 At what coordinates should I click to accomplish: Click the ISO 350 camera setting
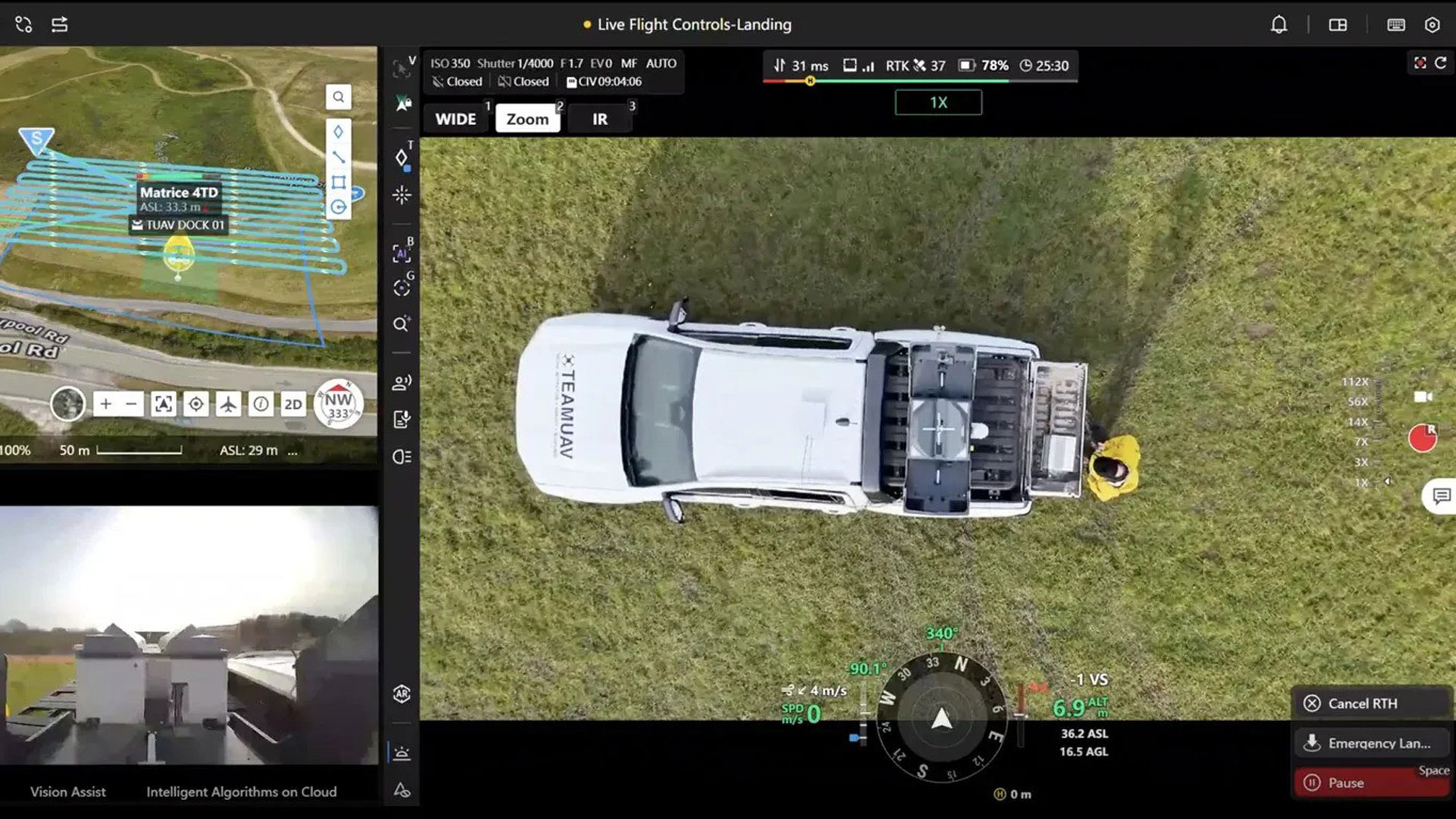click(450, 64)
